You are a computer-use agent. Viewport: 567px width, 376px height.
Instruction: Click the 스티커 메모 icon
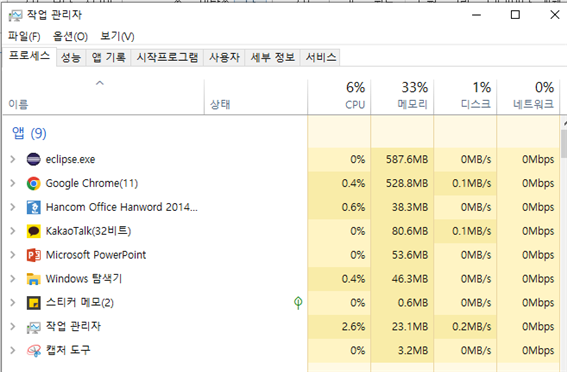coord(34,303)
